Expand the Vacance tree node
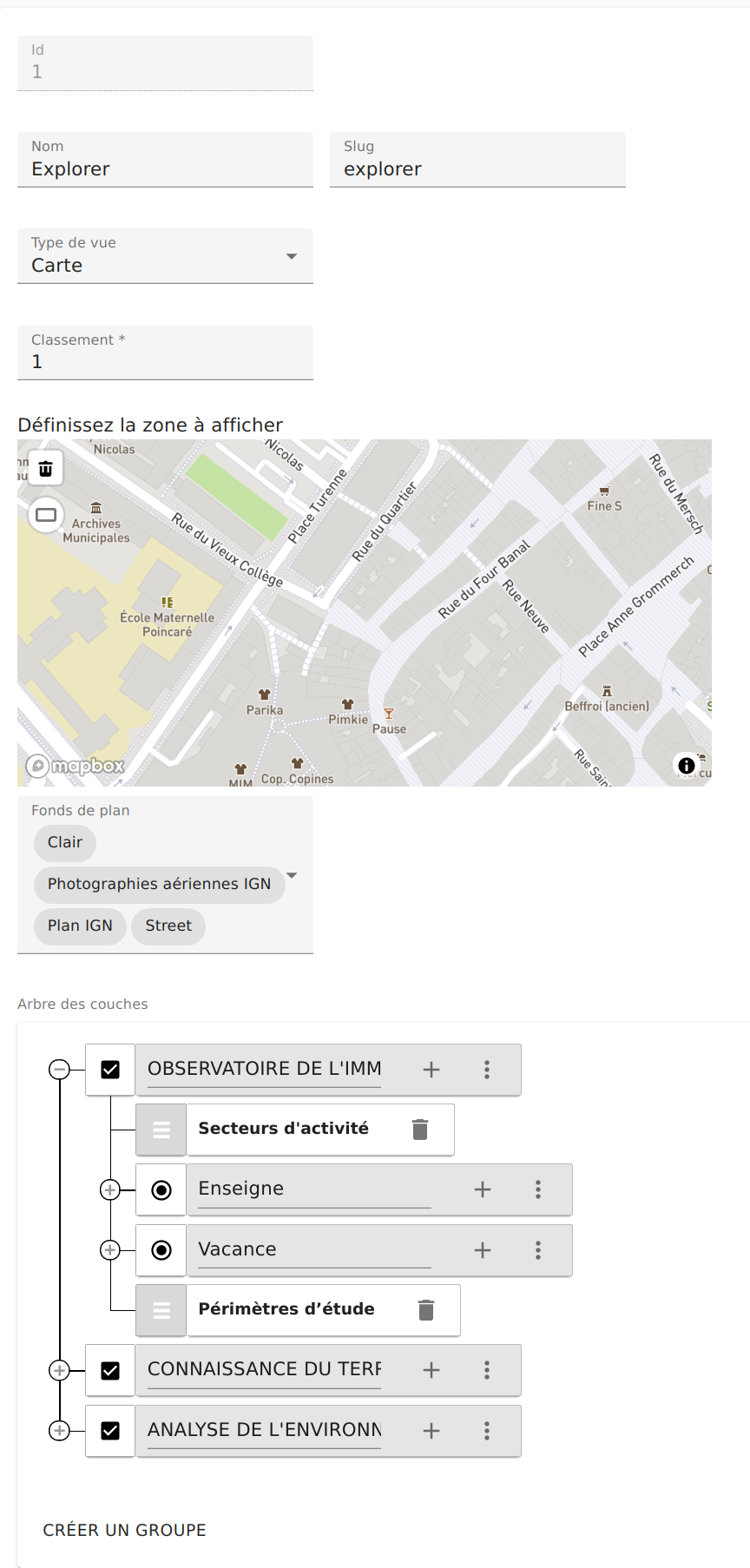Image resolution: width=750 pixels, height=1568 pixels. 110,1250
